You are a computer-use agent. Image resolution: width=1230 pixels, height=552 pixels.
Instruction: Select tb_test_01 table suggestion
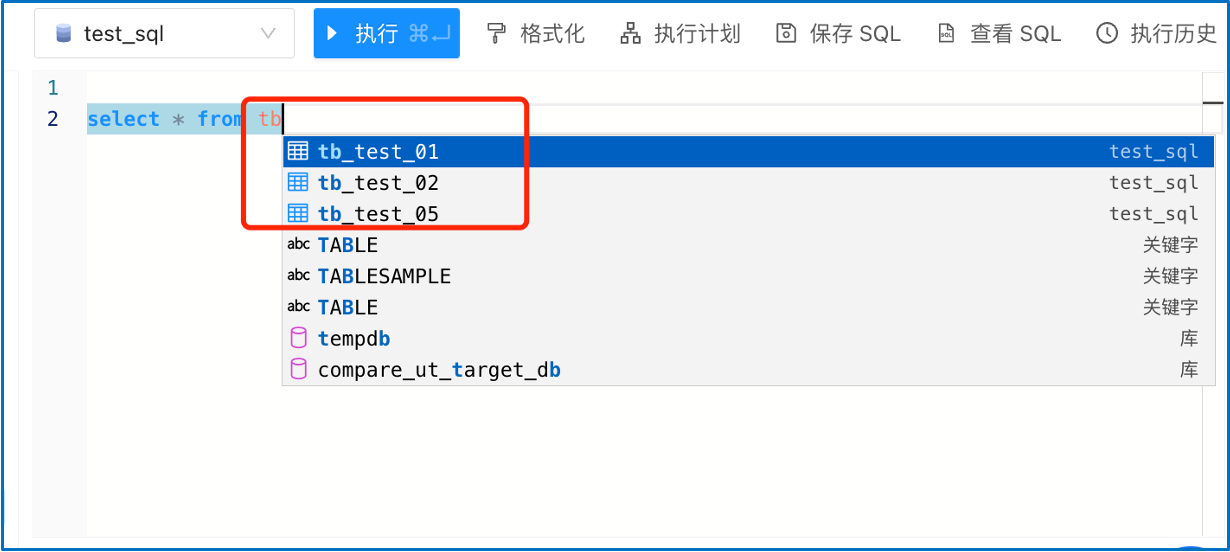pos(378,152)
